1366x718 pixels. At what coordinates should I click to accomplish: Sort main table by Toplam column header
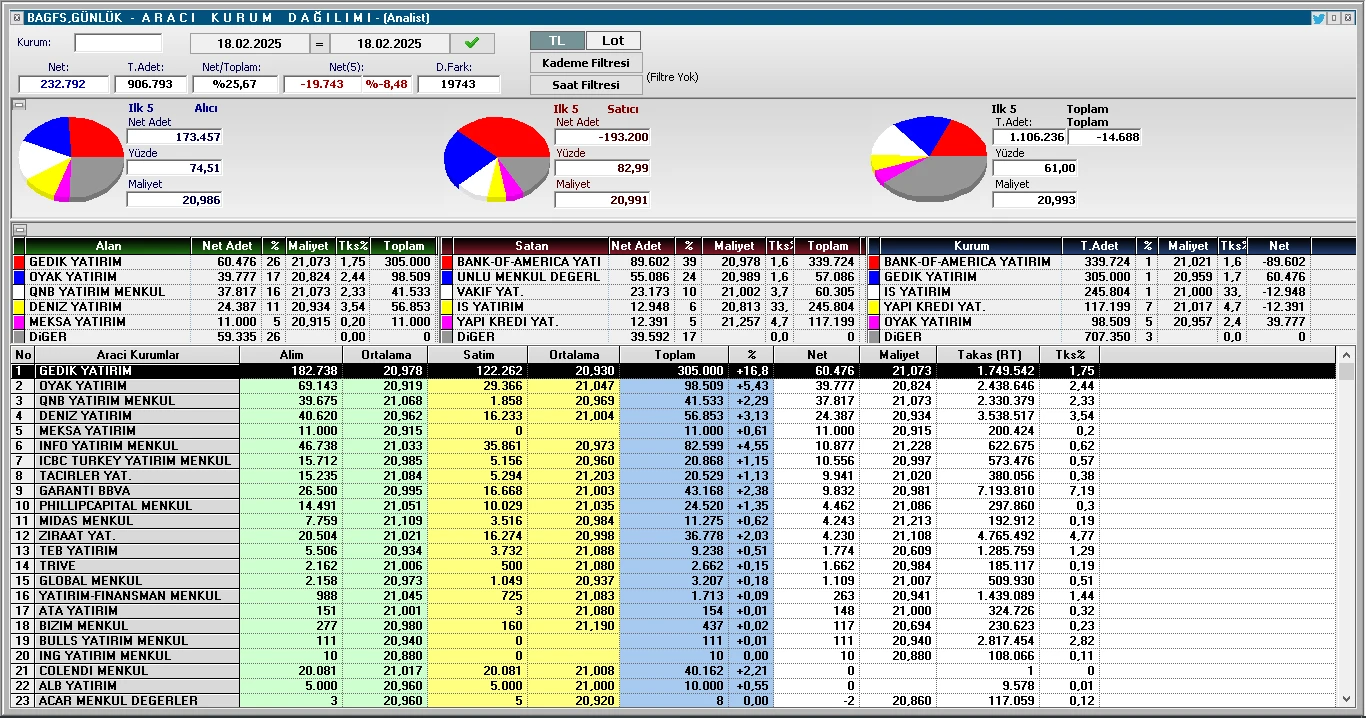click(x=674, y=355)
